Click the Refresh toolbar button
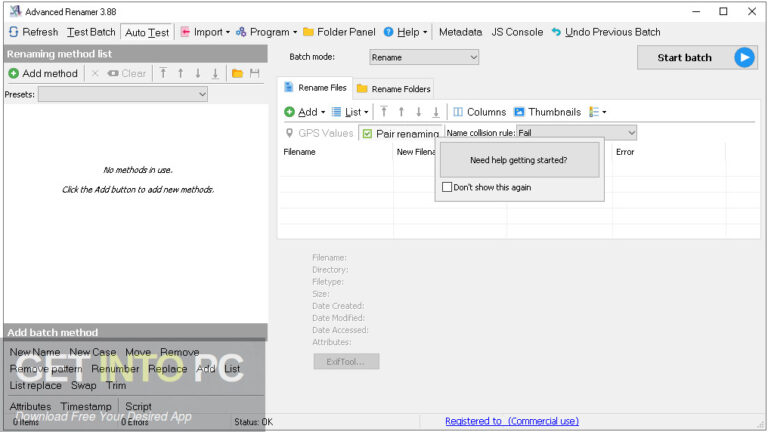The image size is (768, 432). pyautogui.click(x=33, y=32)
